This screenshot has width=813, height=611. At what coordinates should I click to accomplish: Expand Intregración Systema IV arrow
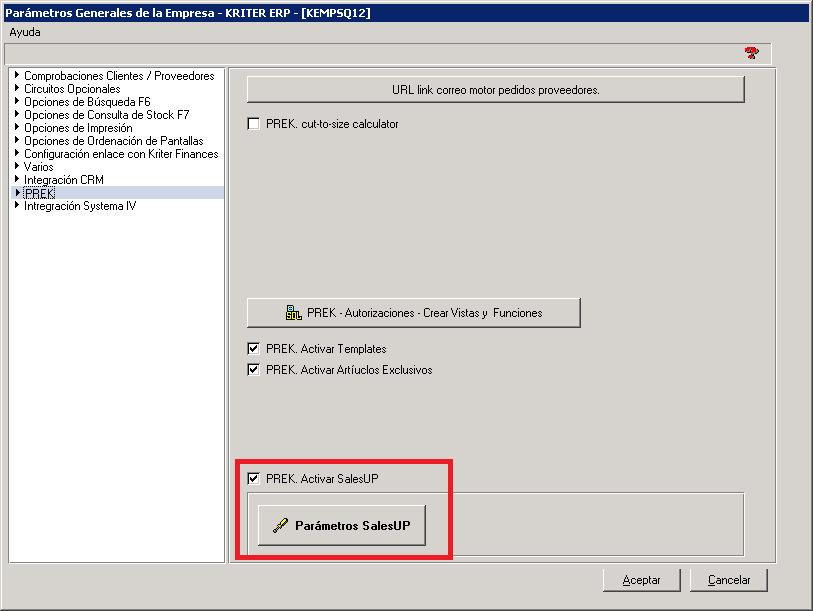(x=17, y=205)
